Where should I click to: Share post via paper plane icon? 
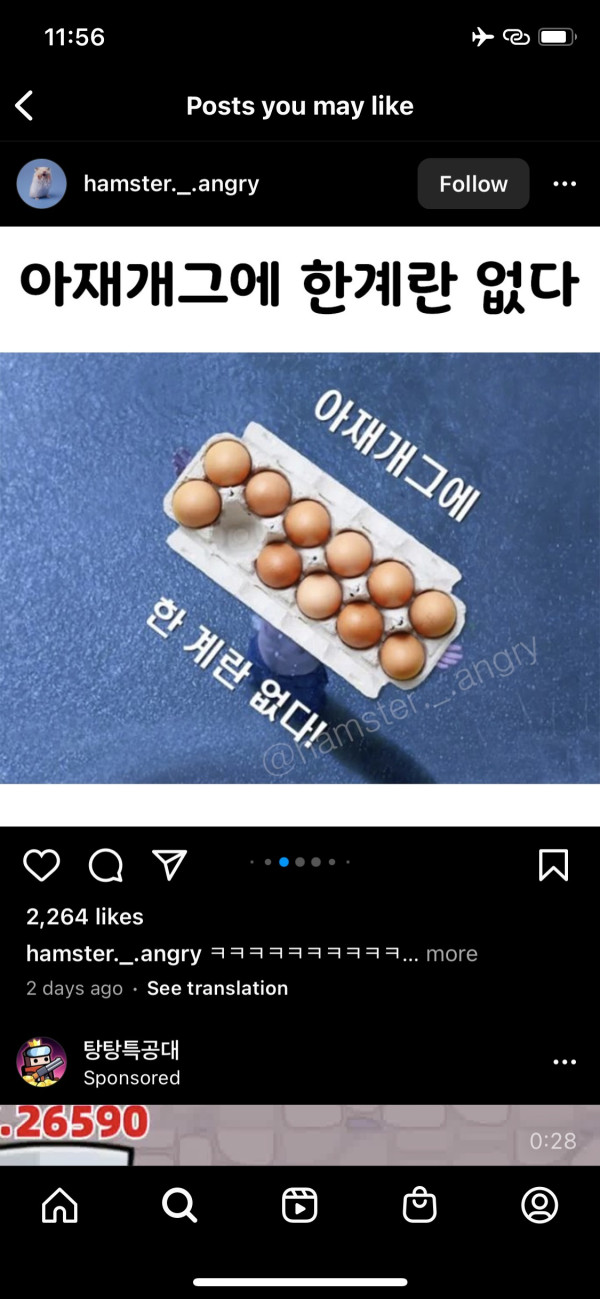tap(169, 865)
